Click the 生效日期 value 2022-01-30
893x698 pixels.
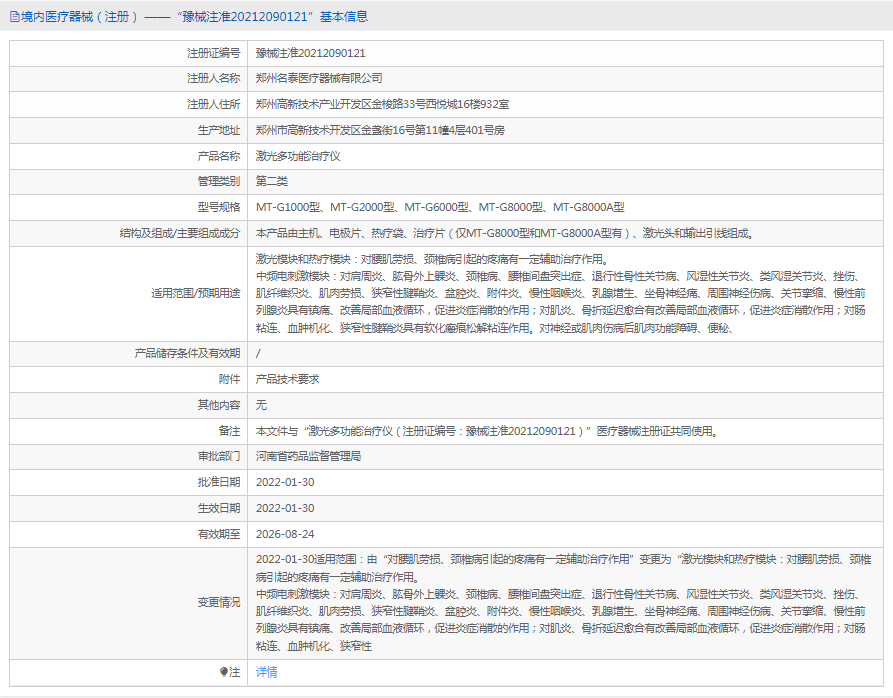coord(285,508)
